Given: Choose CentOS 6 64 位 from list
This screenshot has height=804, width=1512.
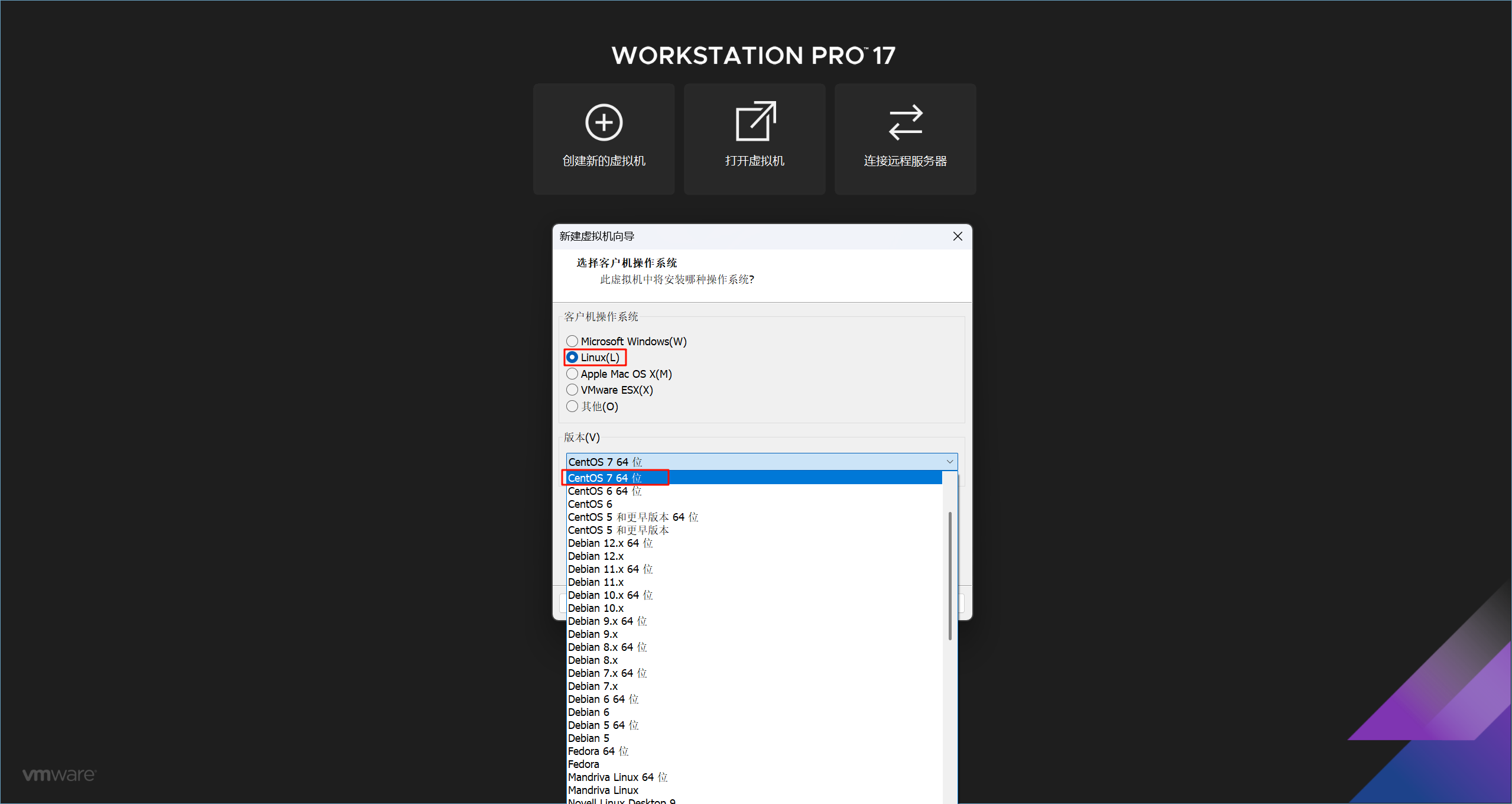Looking at the screenshot, I should pyautogui.click(x=605, y=491).
